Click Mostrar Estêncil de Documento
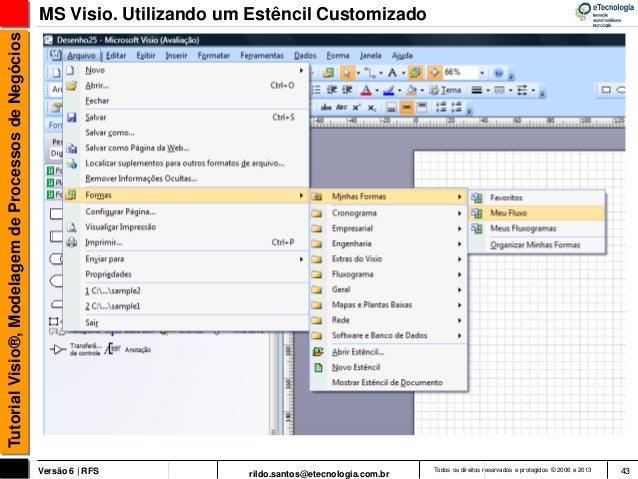The width and height of the screenshot is (638, 479). (x=389, y=383)
